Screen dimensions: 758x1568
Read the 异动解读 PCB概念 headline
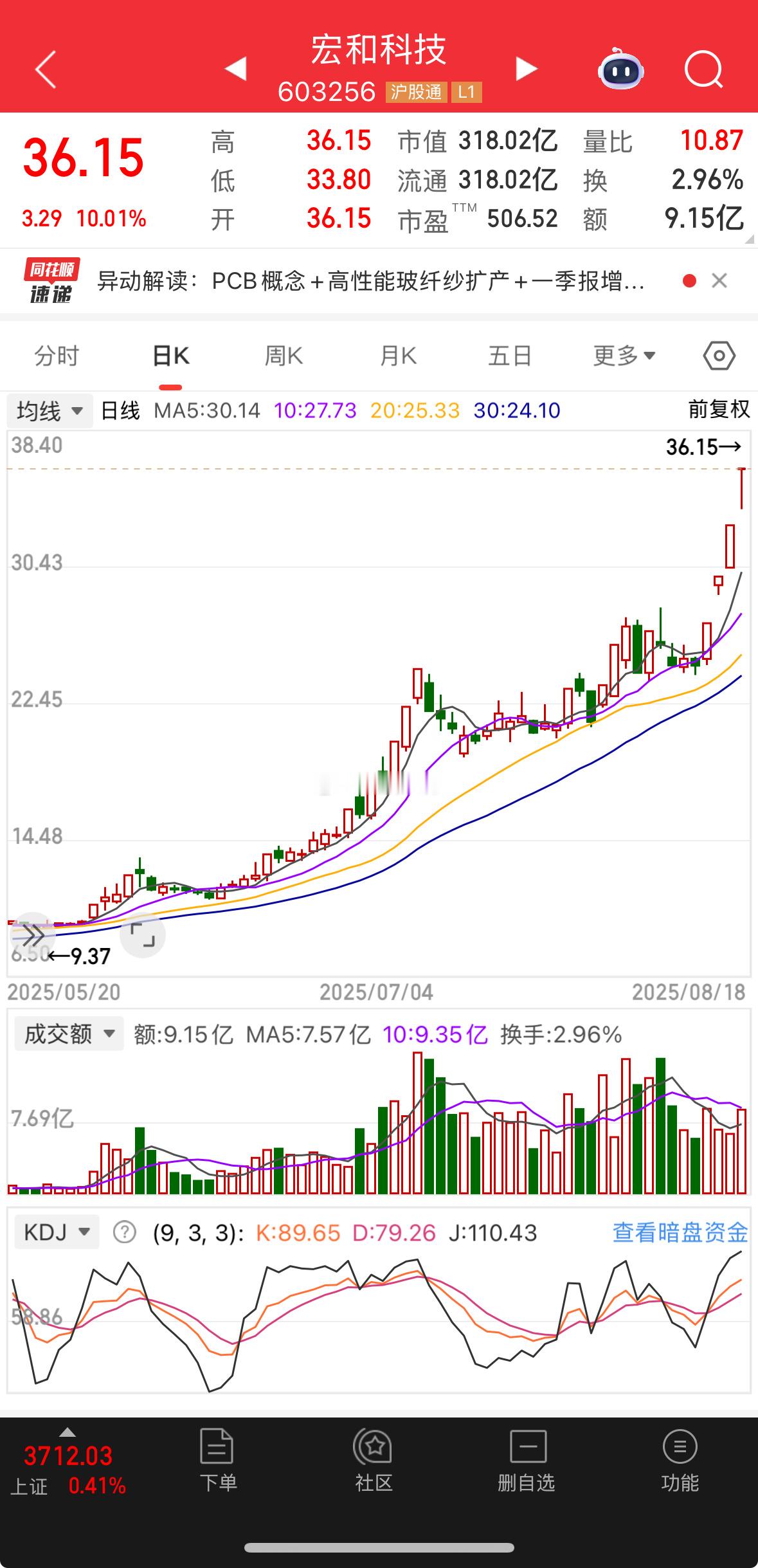[x=371, y=281]
